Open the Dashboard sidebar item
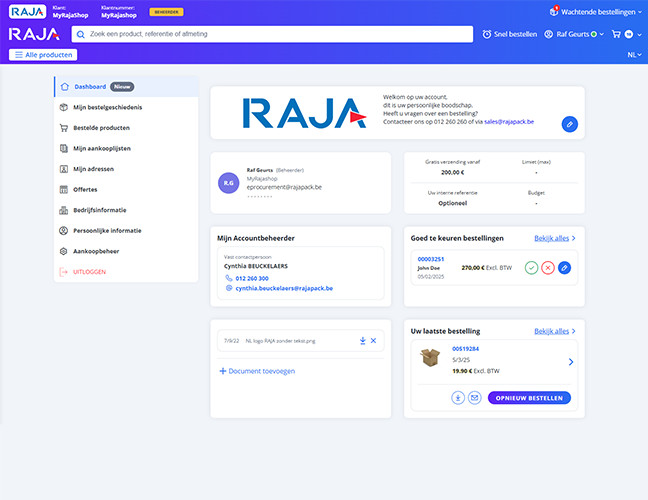 (126, 87)
